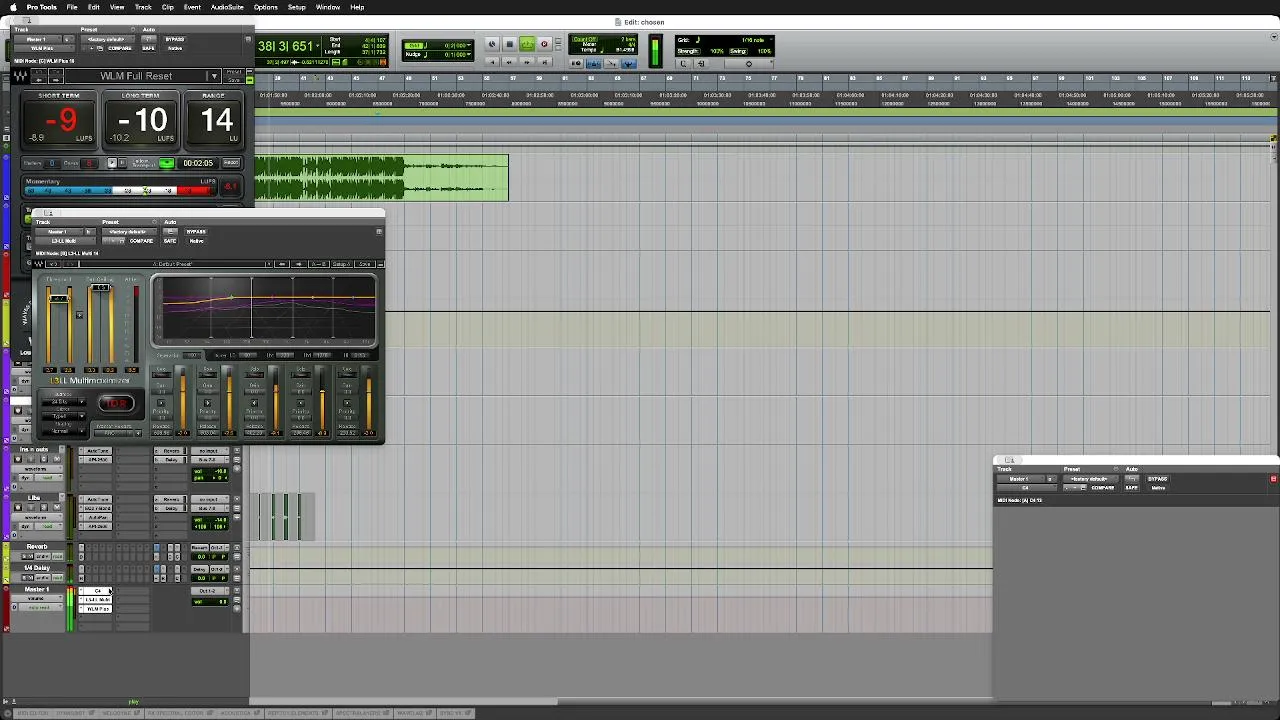This screenshot has width=1280, height=720.
Task: Click COMPARE in the C4 plugin window
Action: [x=1103, y=487]
